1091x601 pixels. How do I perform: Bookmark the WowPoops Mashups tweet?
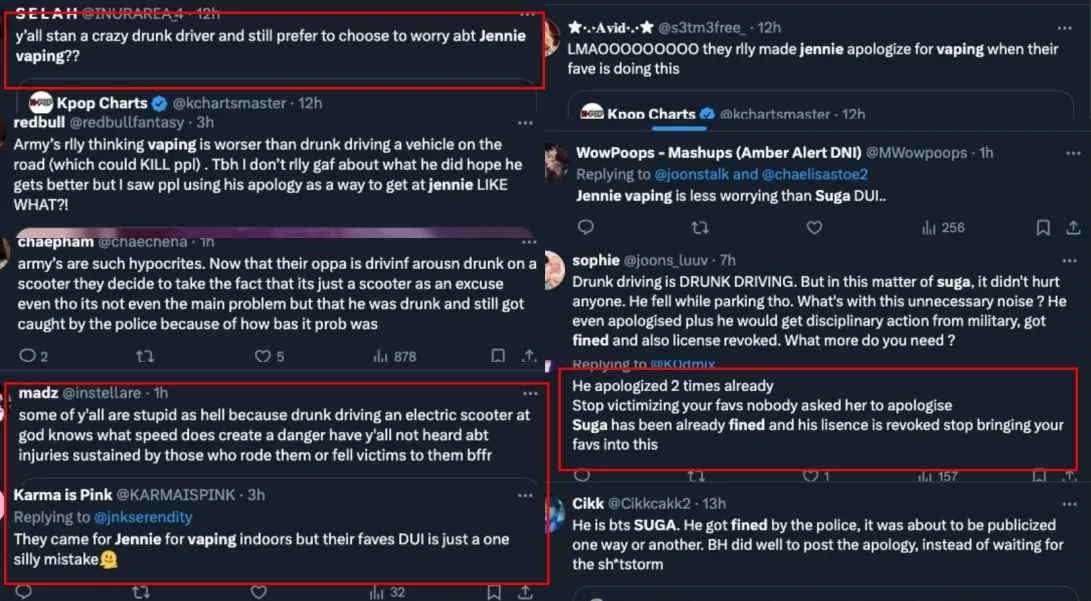(x=1043, y=228)
